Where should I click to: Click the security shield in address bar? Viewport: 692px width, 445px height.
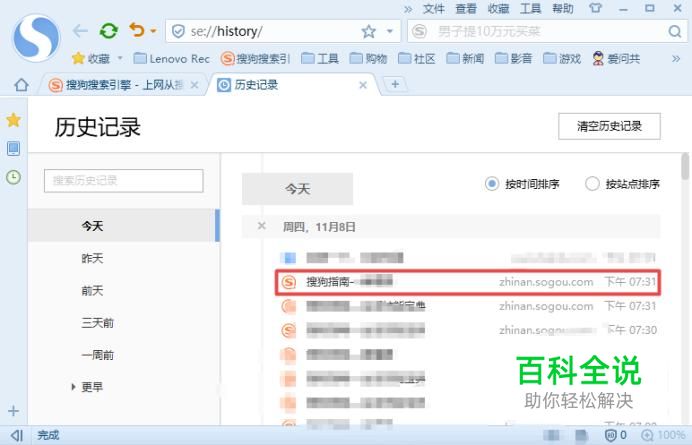(x=178, y=31)
